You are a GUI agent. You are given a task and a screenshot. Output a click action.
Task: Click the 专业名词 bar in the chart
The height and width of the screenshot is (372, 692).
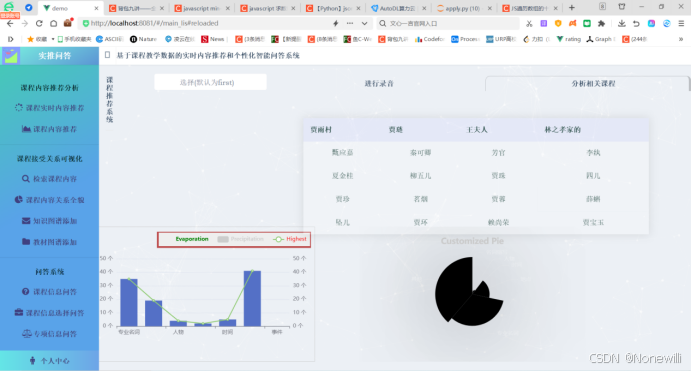[128, 302]
